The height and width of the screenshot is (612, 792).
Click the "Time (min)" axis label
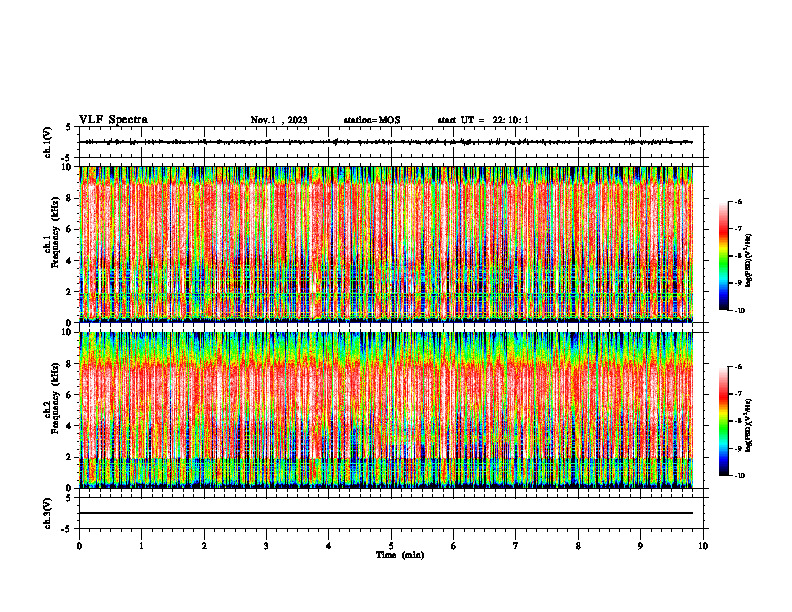tap(400, 555)
